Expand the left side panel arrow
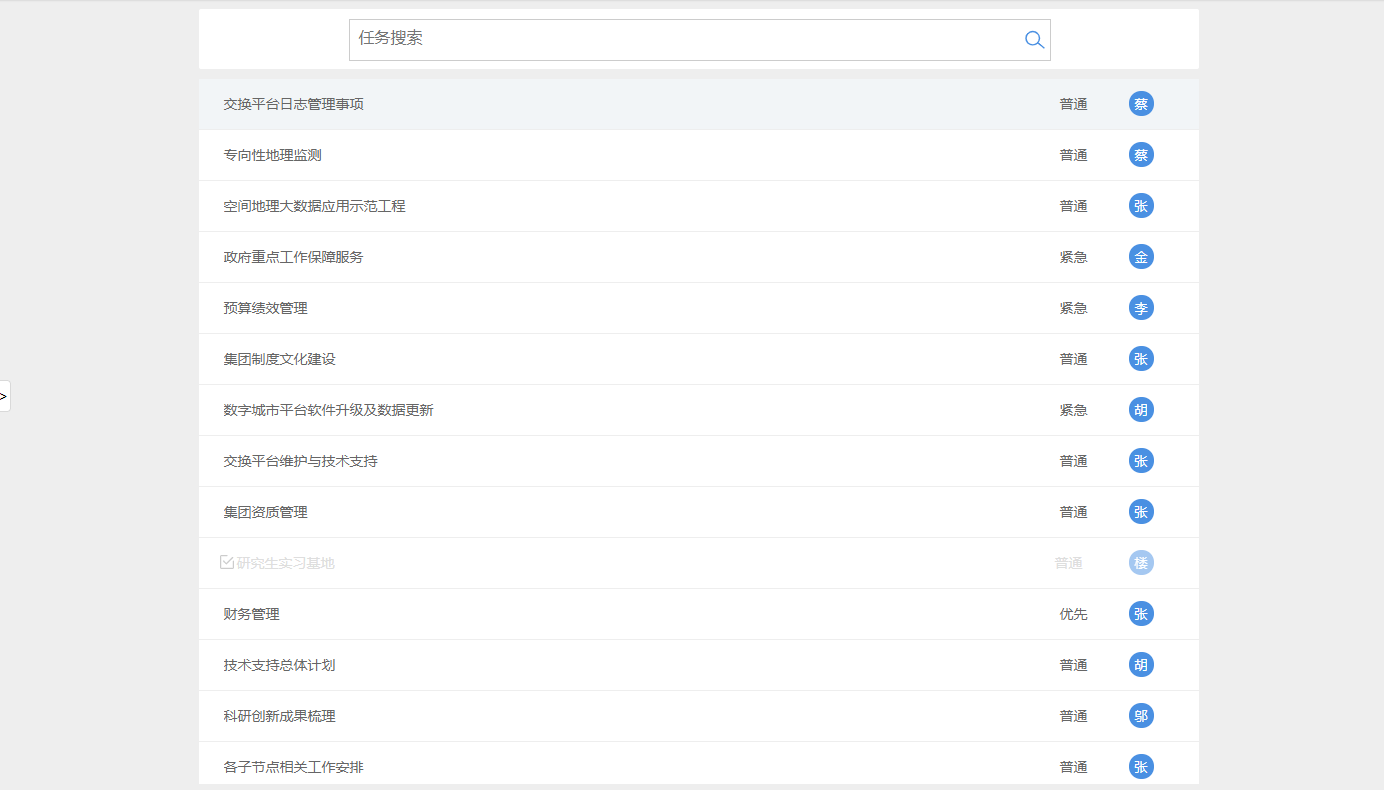The height and width of the screenshot is (790, 1384). 4,396
